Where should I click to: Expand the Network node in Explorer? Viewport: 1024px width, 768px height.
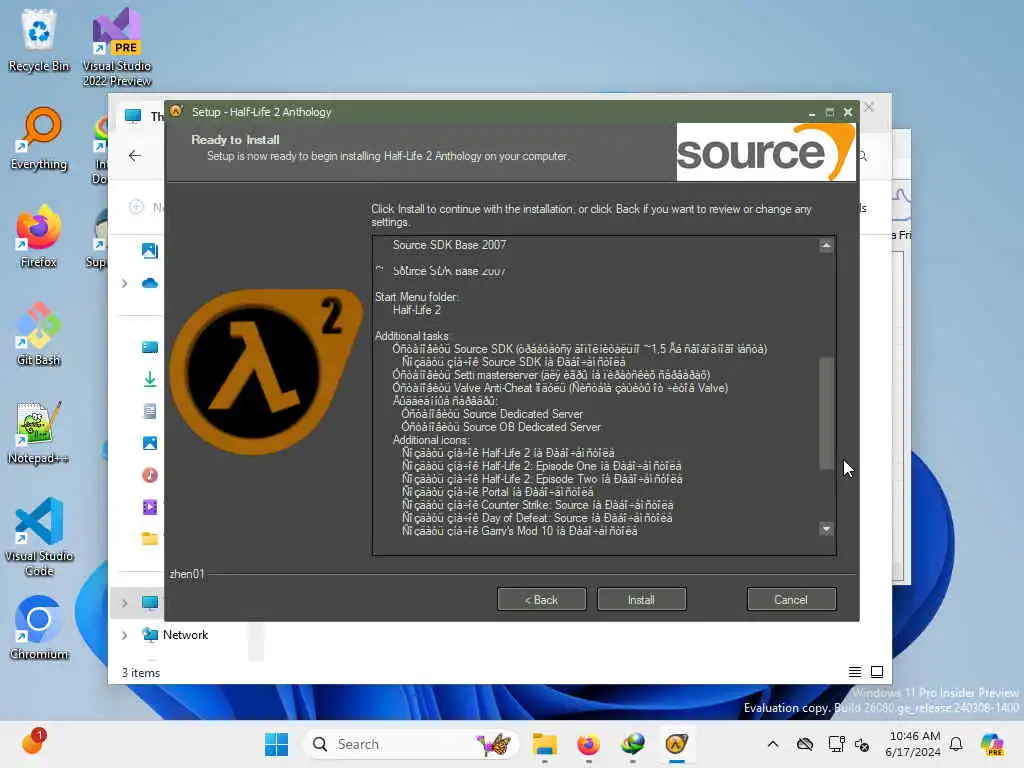tap(124, 635)
